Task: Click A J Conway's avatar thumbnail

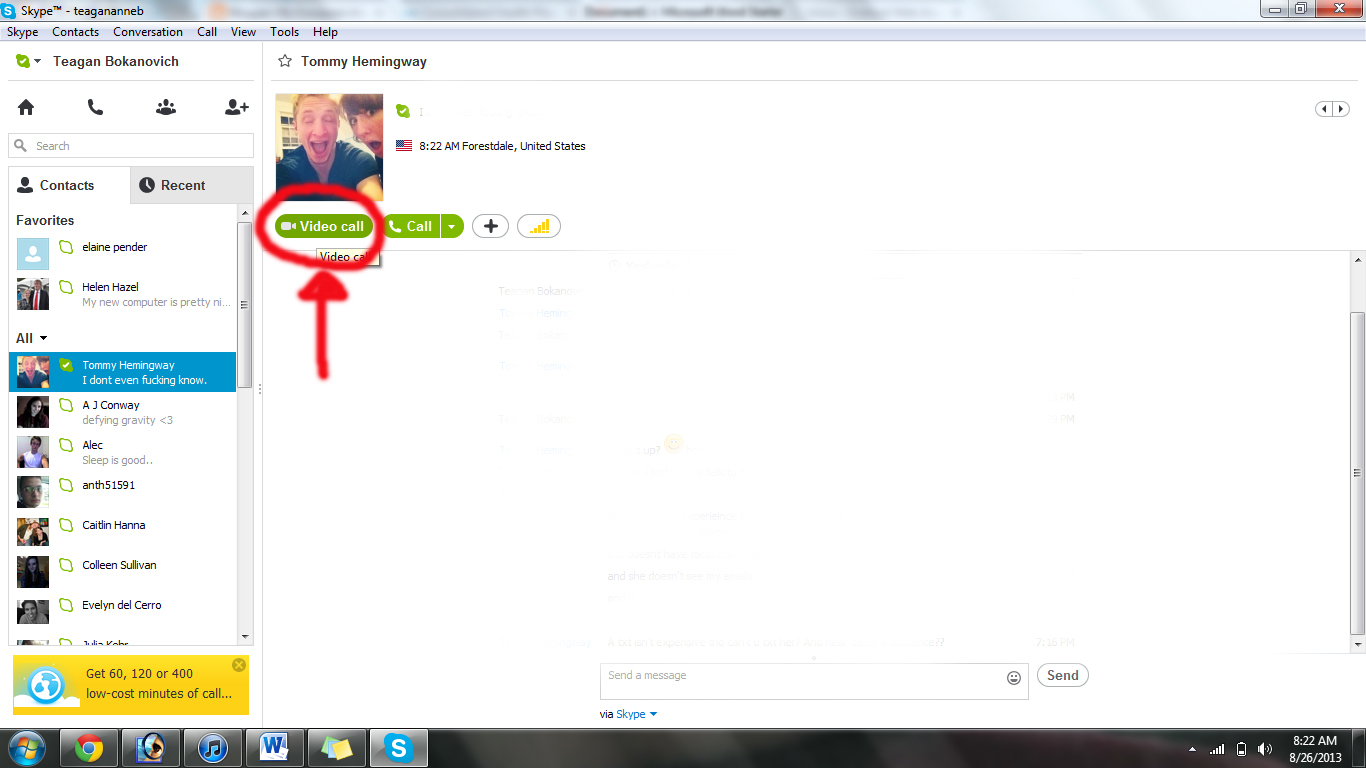Action: pos(33,412)
